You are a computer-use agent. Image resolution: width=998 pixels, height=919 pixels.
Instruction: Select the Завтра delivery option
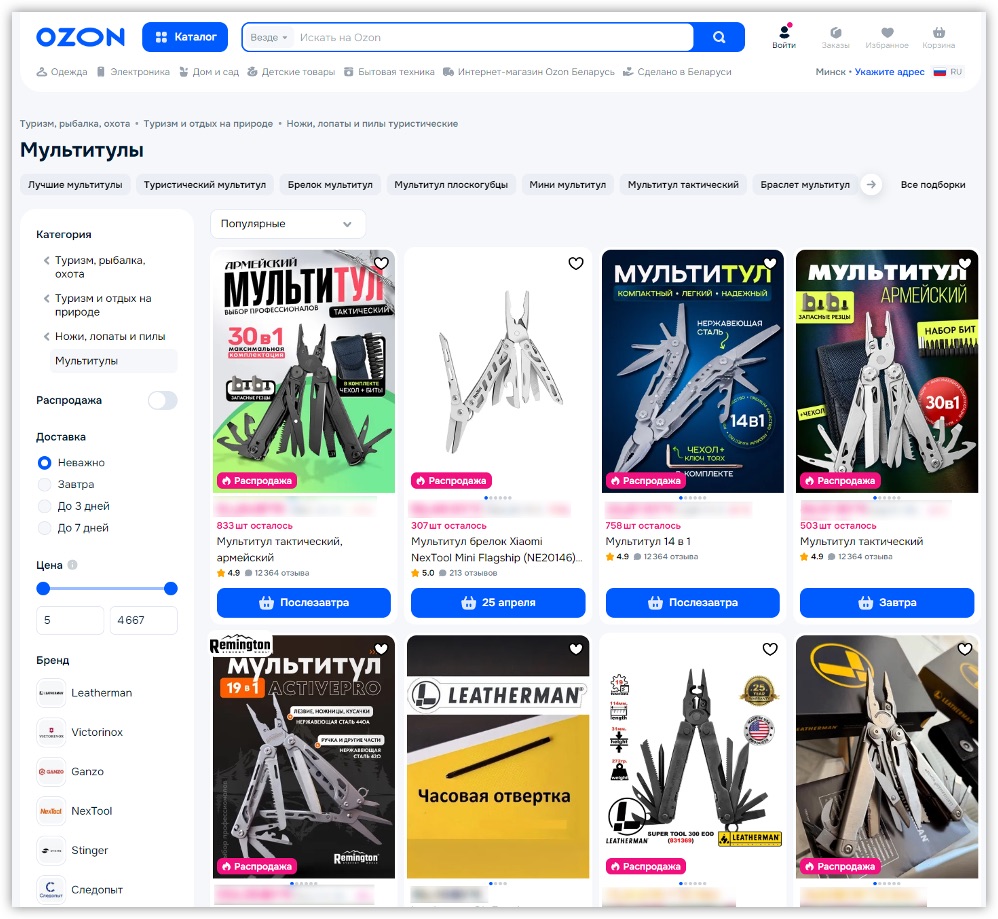(44, 485)
